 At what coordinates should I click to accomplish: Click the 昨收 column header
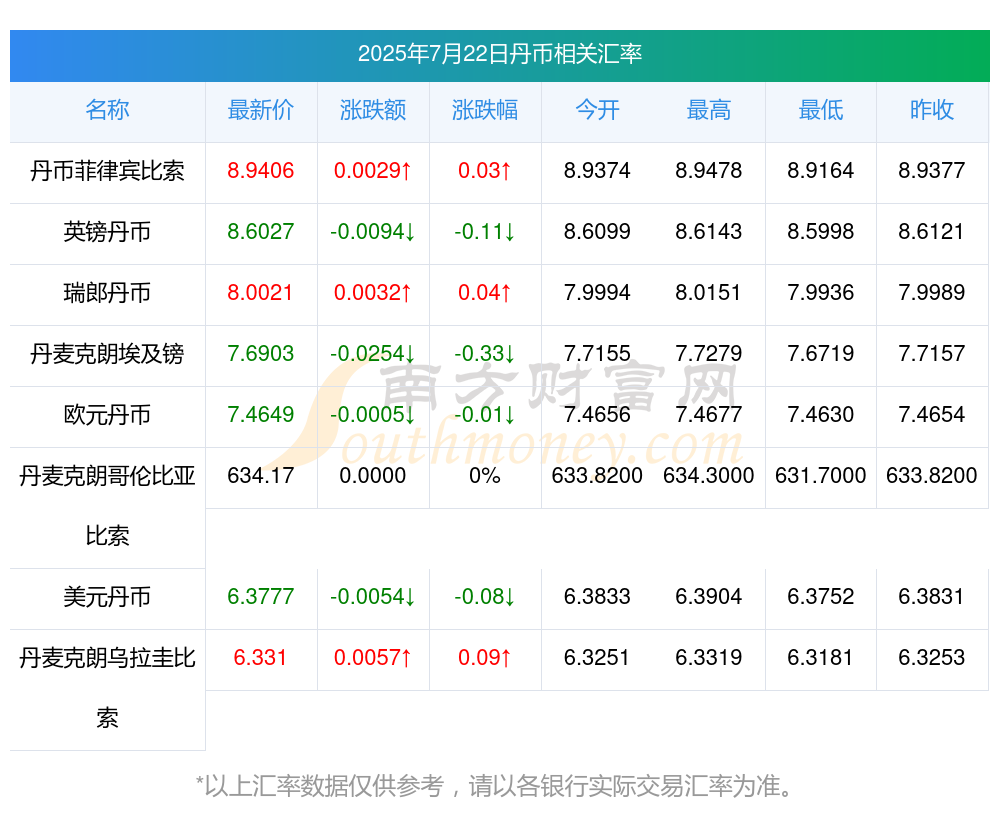click(931, 110)
